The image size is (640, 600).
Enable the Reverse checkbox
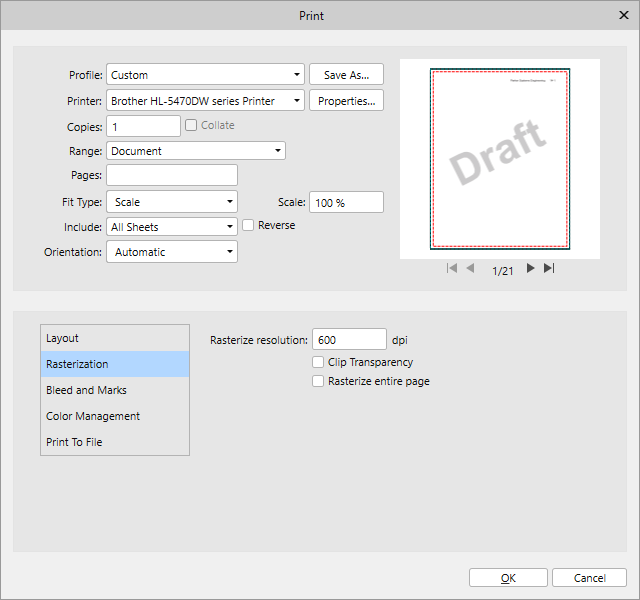249,226
